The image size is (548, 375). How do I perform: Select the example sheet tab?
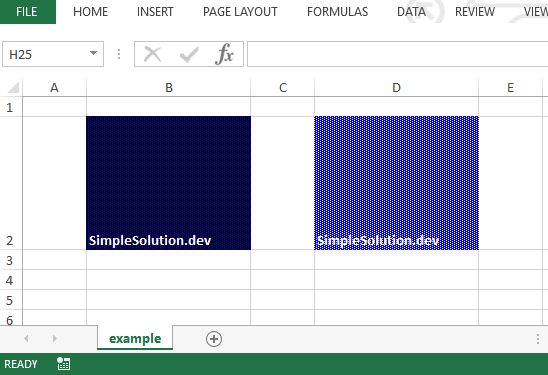[x=135, y=338]
